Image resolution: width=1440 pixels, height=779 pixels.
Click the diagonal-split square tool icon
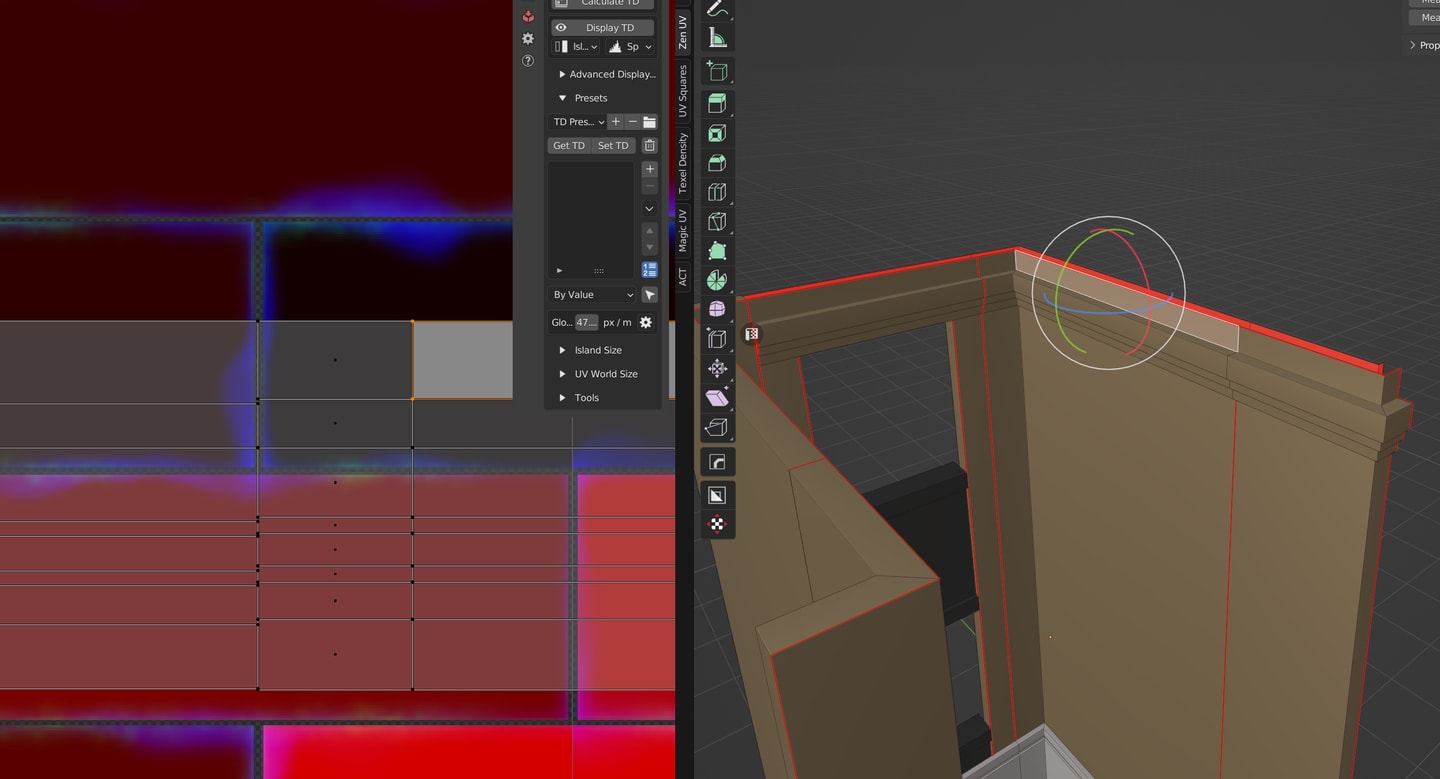[717, 495]
